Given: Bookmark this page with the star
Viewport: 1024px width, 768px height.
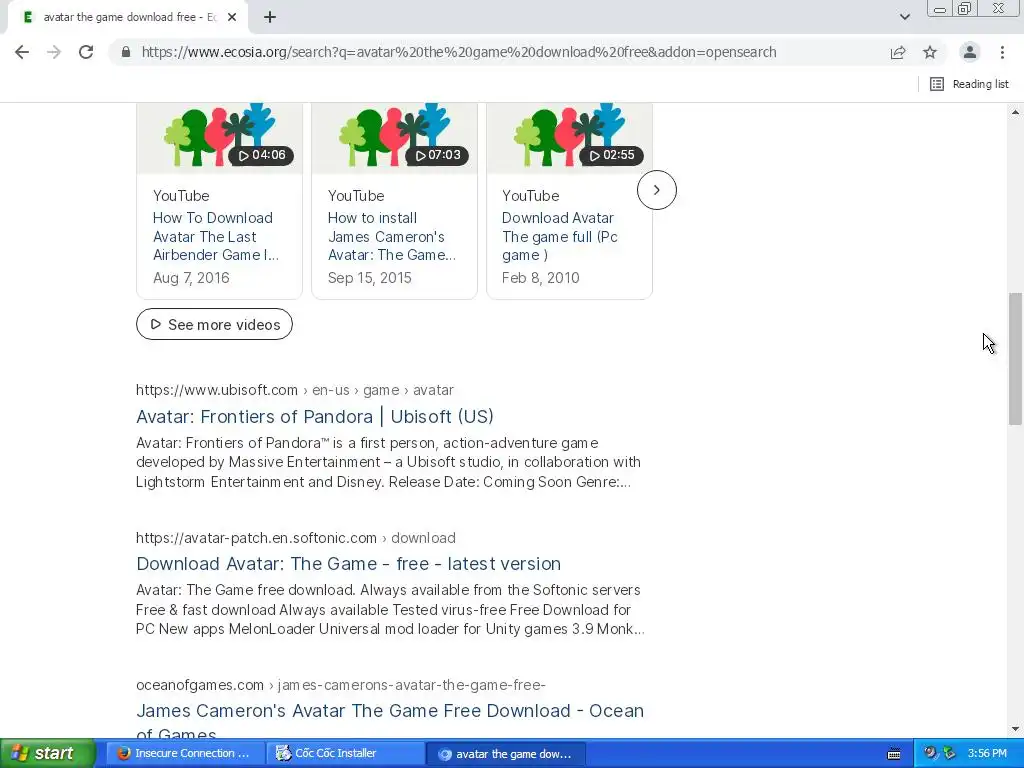Looking at the screenshot, I should (x=930, y=52).
